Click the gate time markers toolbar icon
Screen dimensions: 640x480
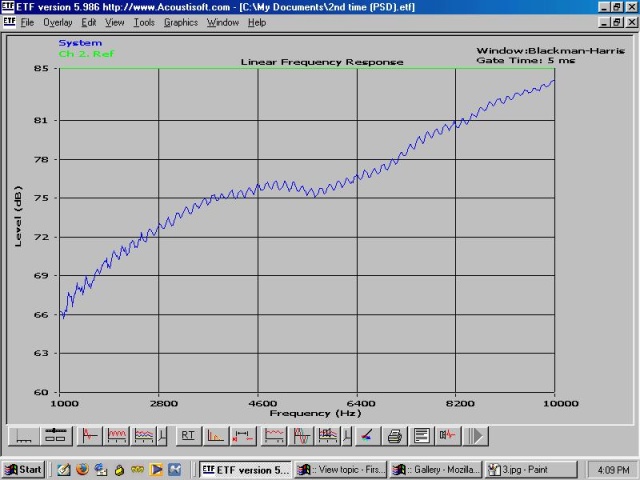click(x=244, y=436)
